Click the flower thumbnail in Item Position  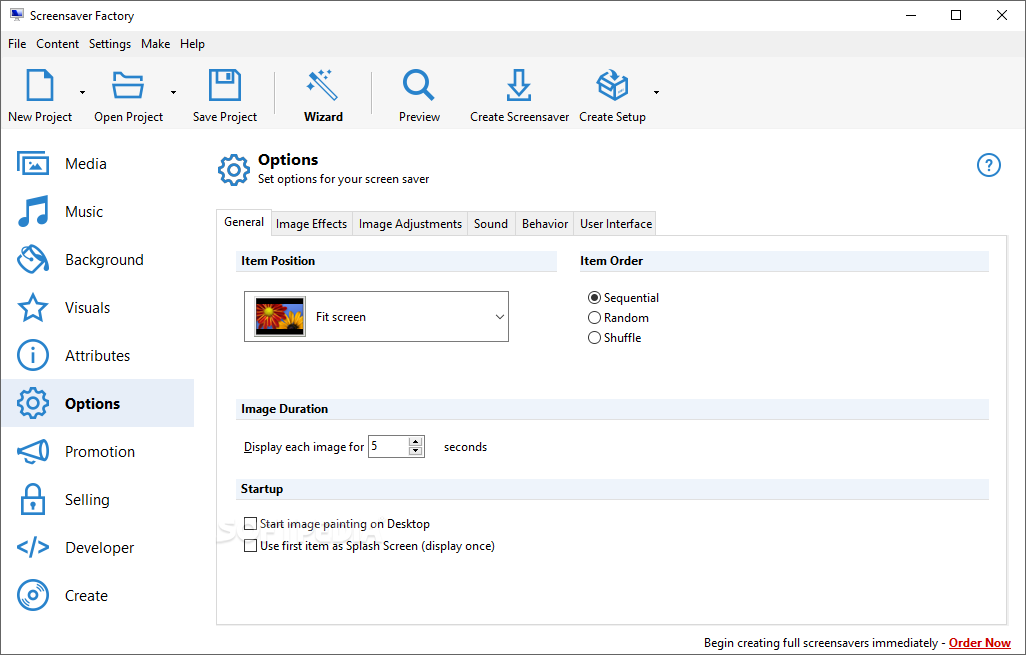click(280, 317)
